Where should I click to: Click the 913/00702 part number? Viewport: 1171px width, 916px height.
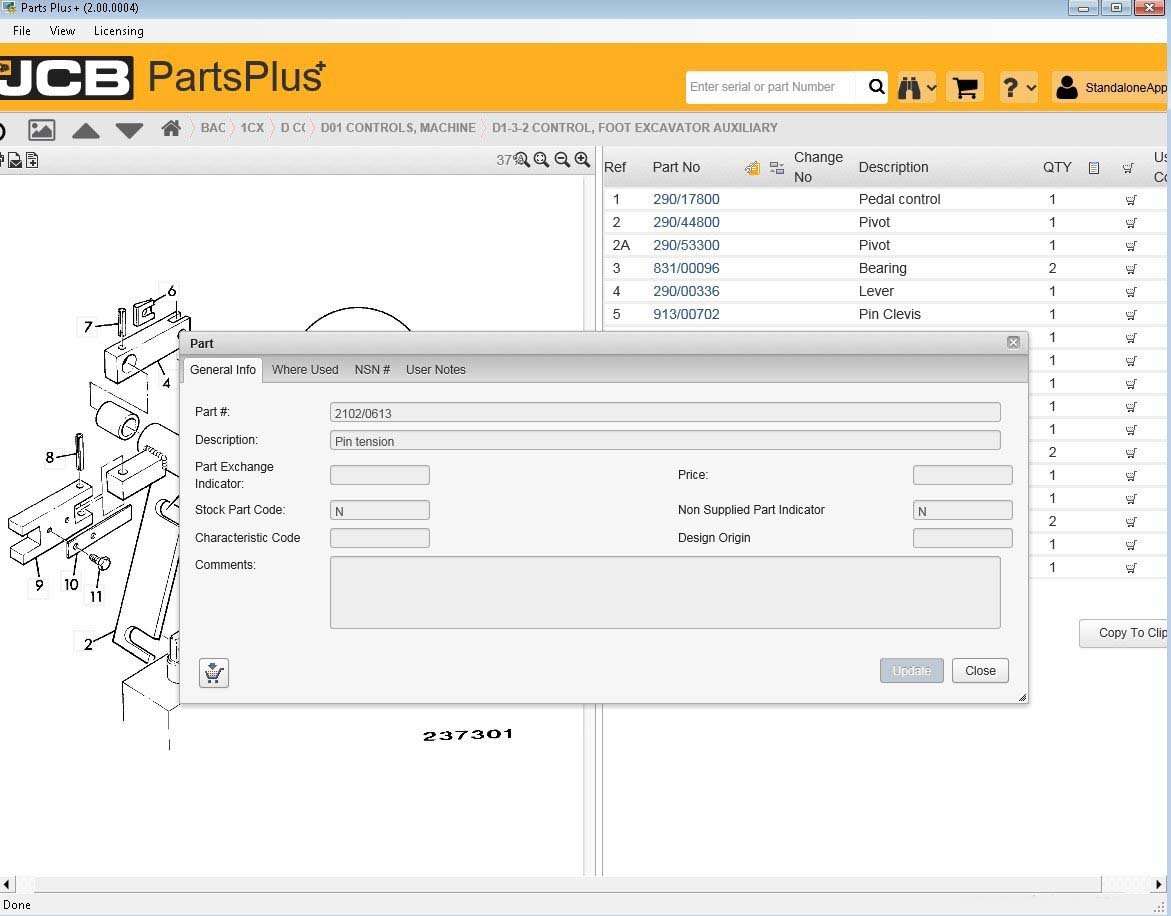(686, 314)
